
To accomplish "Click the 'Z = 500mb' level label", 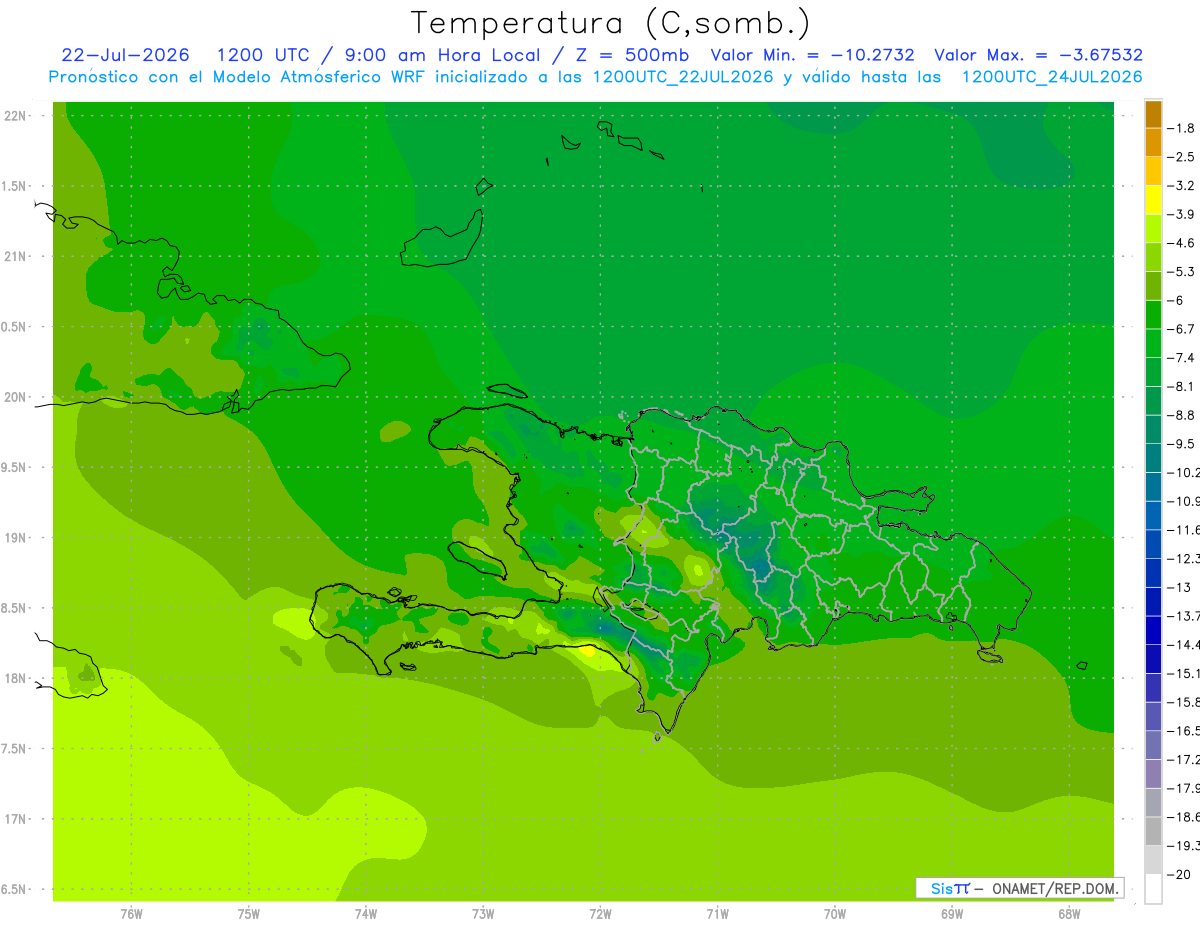I will [x=631, y=55].
